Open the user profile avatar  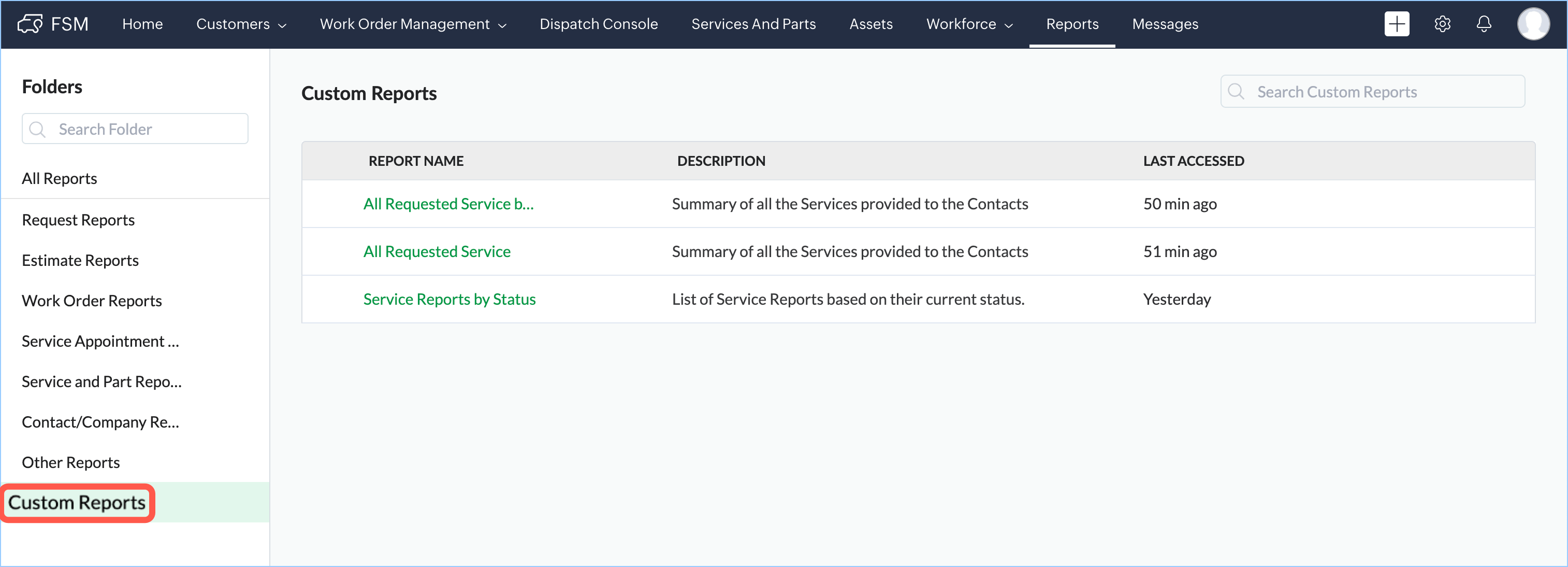(1533, 24)
